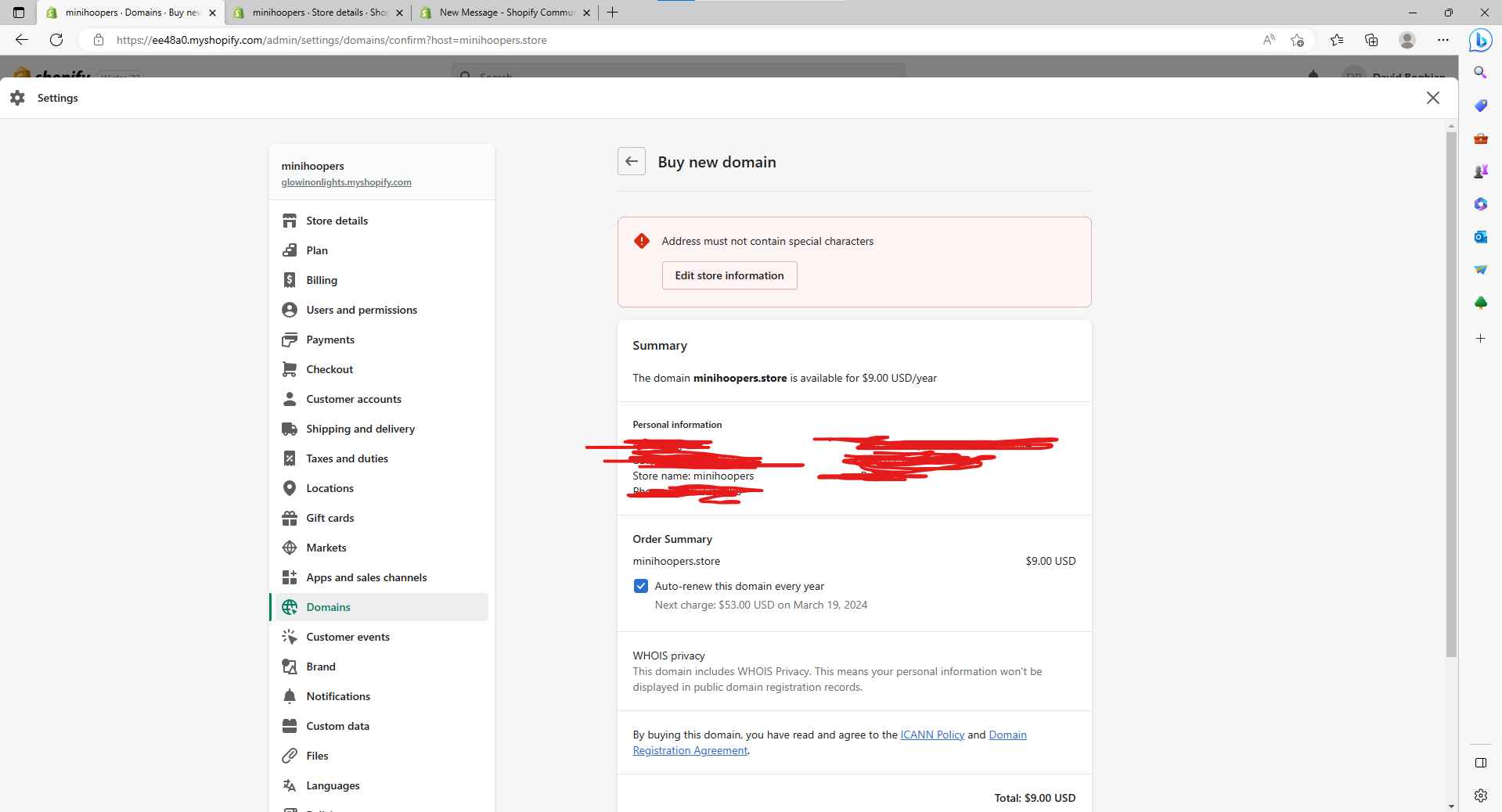The image size is (1502, 812).
Task: Click the Total: $9.00 USD text
Action: (x=1035, y=798)
